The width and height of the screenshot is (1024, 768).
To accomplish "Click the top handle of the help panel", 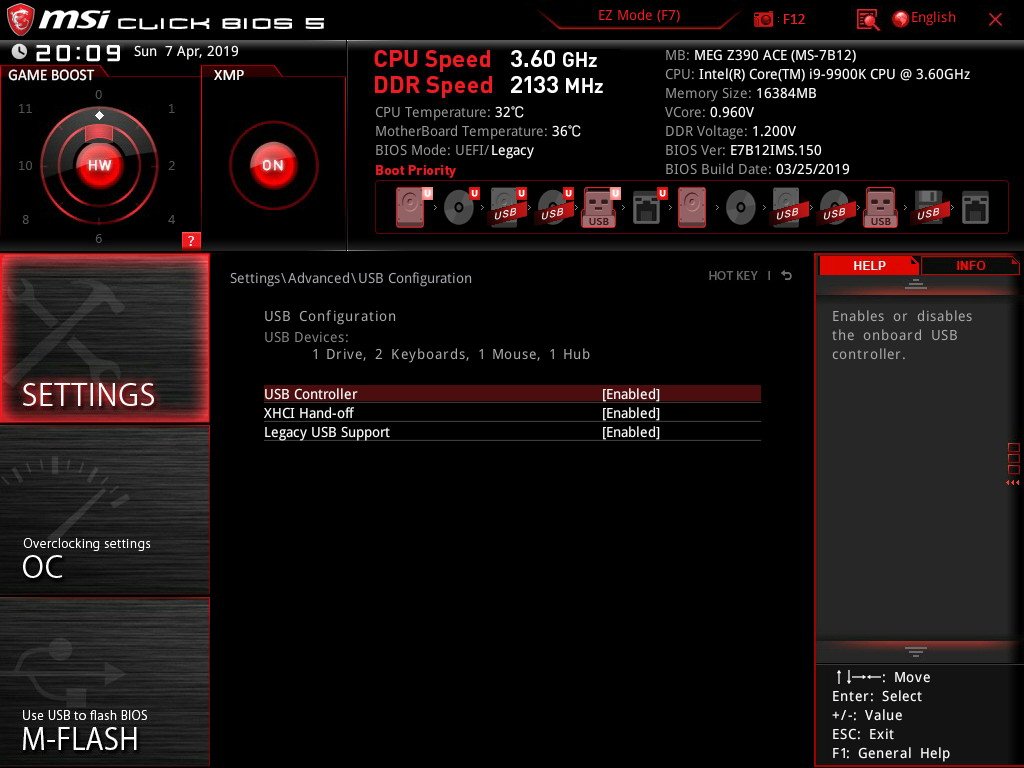I will tap(916, 284).
